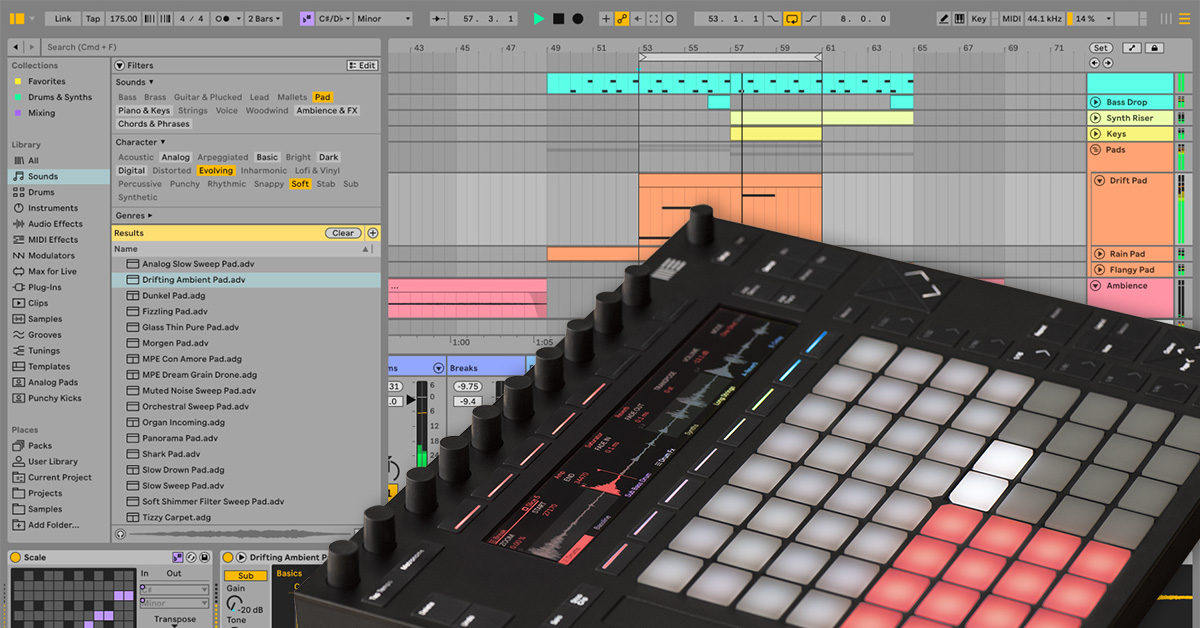
Task: Select Tizzy Carpet.adg in results
Action: point(246,517)
